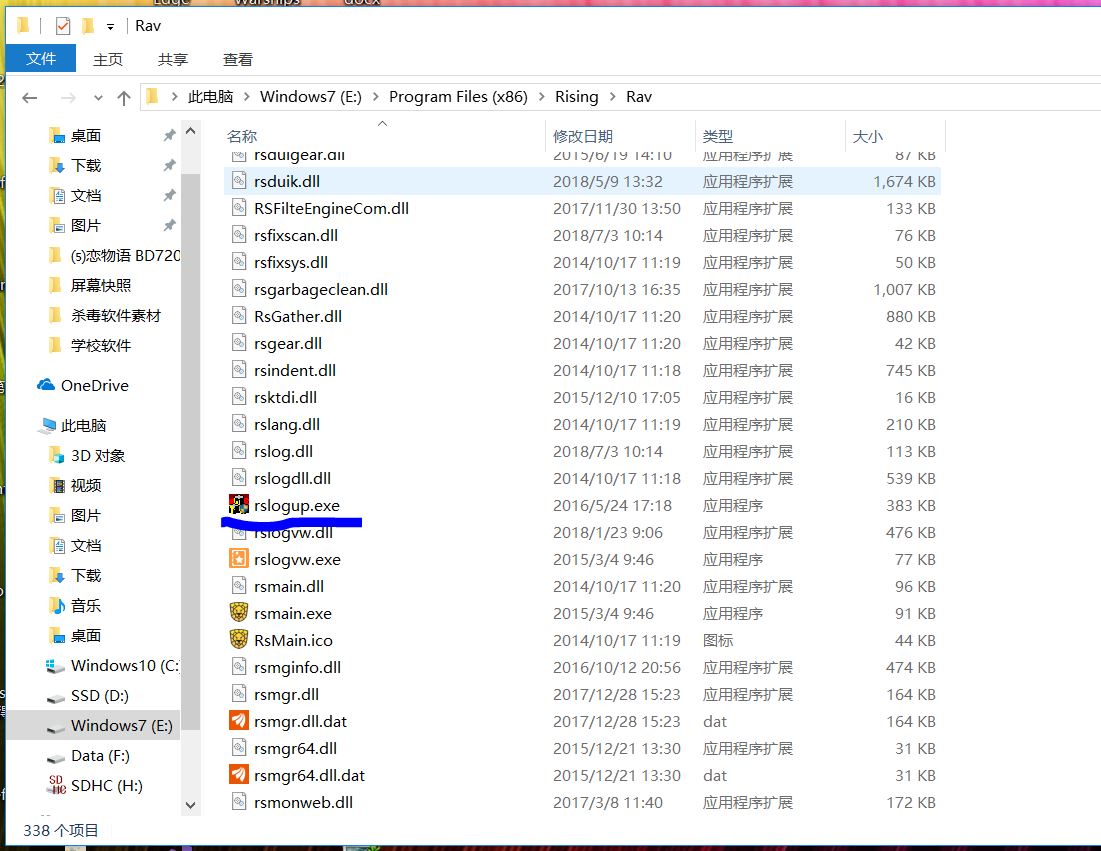Open the quick access toolbar customize dropdown
Screen dimensions: 1101x851
tap(110, 27)
